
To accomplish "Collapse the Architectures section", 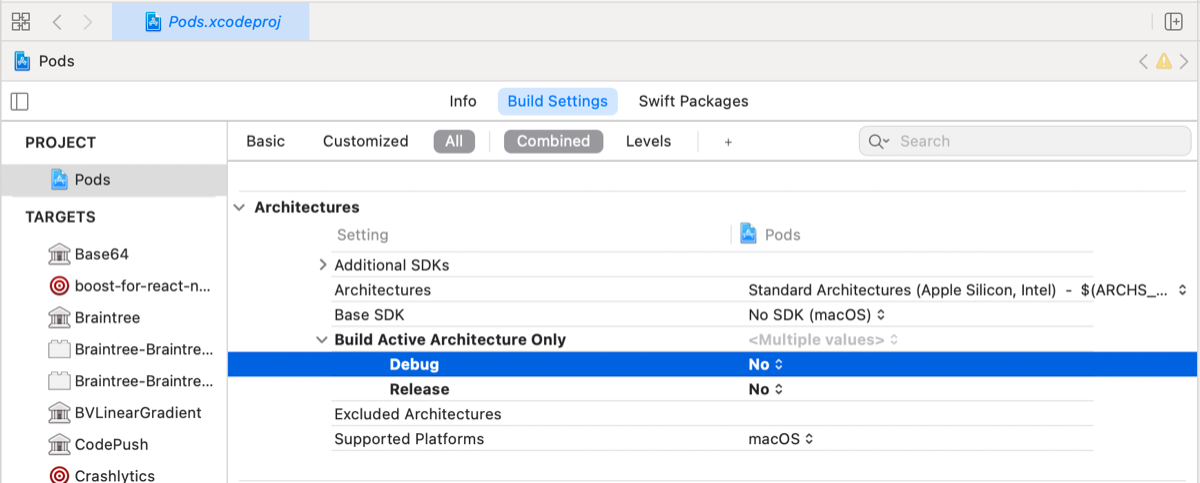I will tap(239, 207).
